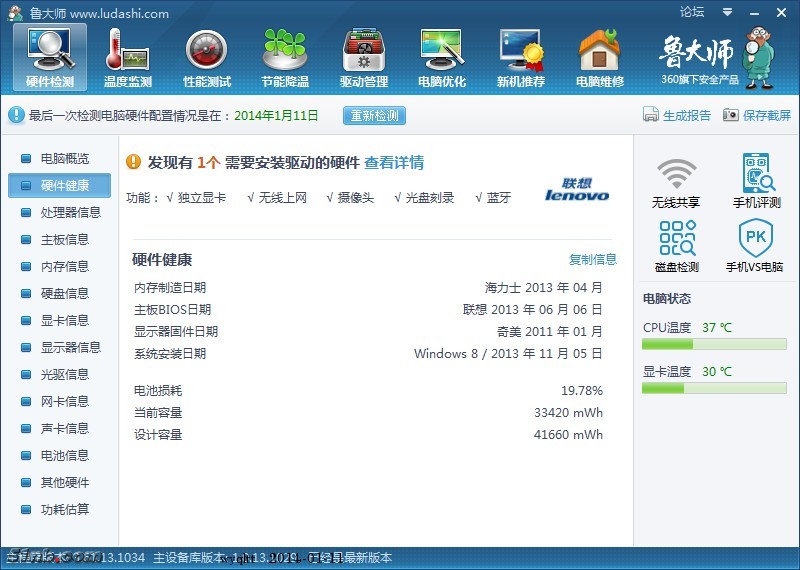Viewport: 800px width, 570px height.
Task: Click 生成报告 to generate a report
Action: tap(677, 116)
